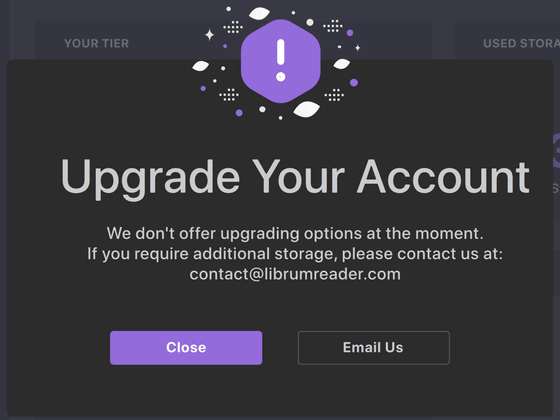Screen dimensions: 560x420
Task: Click the white leaf left of the hexagon
Action: 200,66
